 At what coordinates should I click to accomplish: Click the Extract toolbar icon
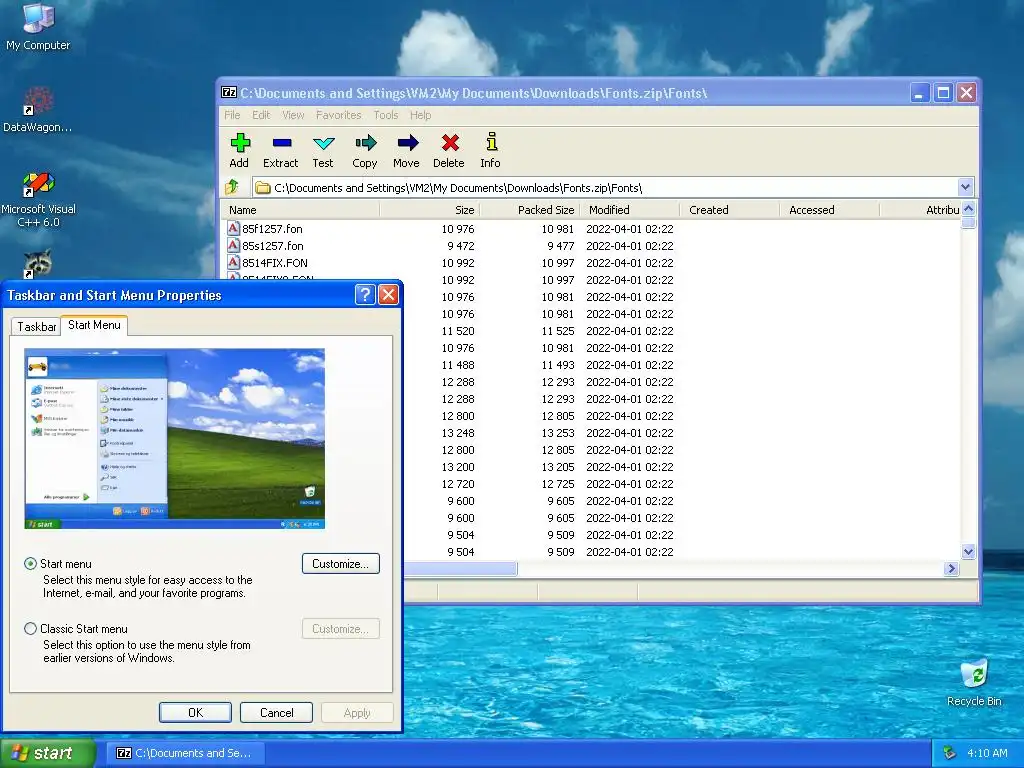pyautogui.click(x=281, y=151)
